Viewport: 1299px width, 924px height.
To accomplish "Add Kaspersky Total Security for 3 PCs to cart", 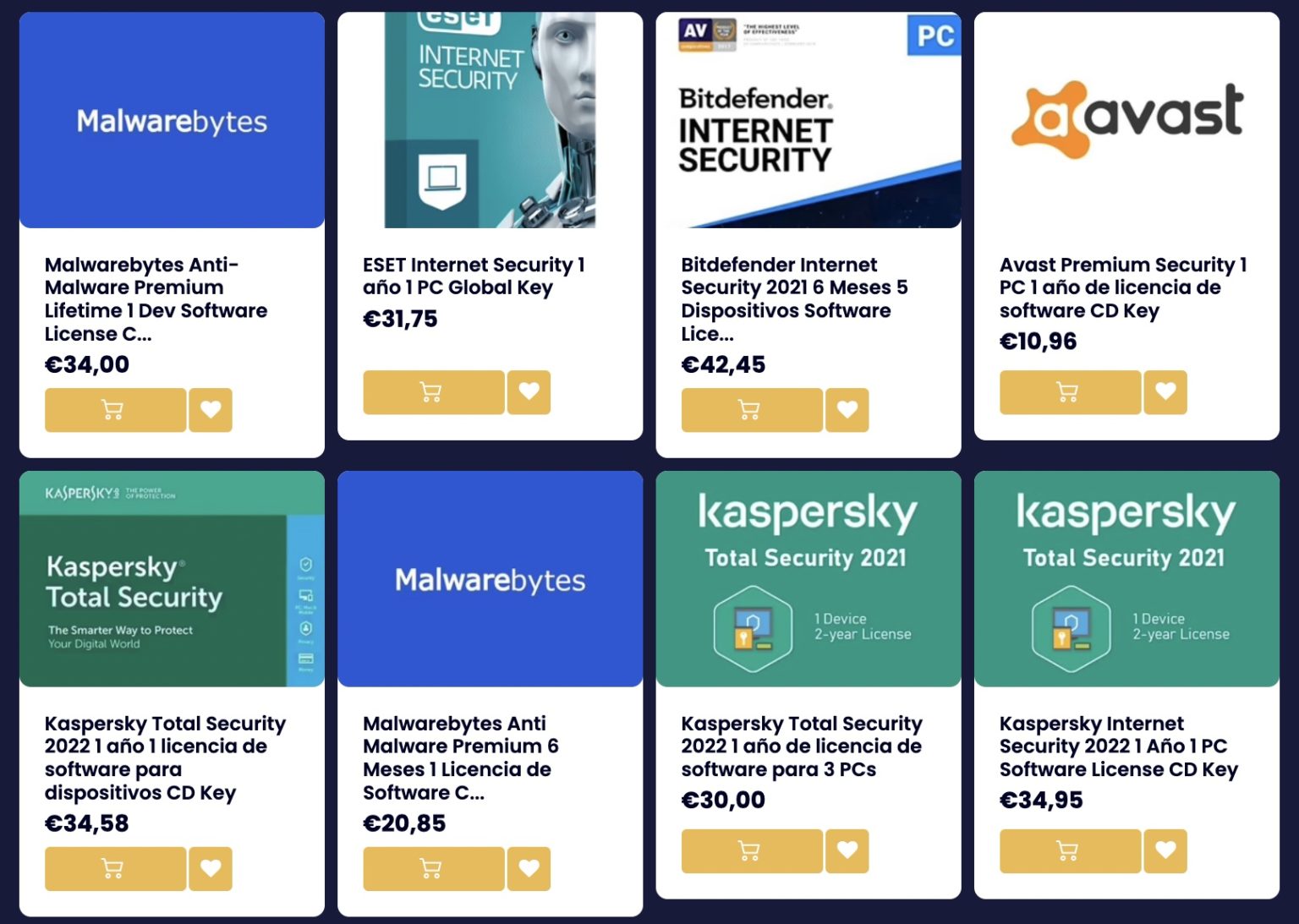I will pyautogui.click(x=751, y=851).
